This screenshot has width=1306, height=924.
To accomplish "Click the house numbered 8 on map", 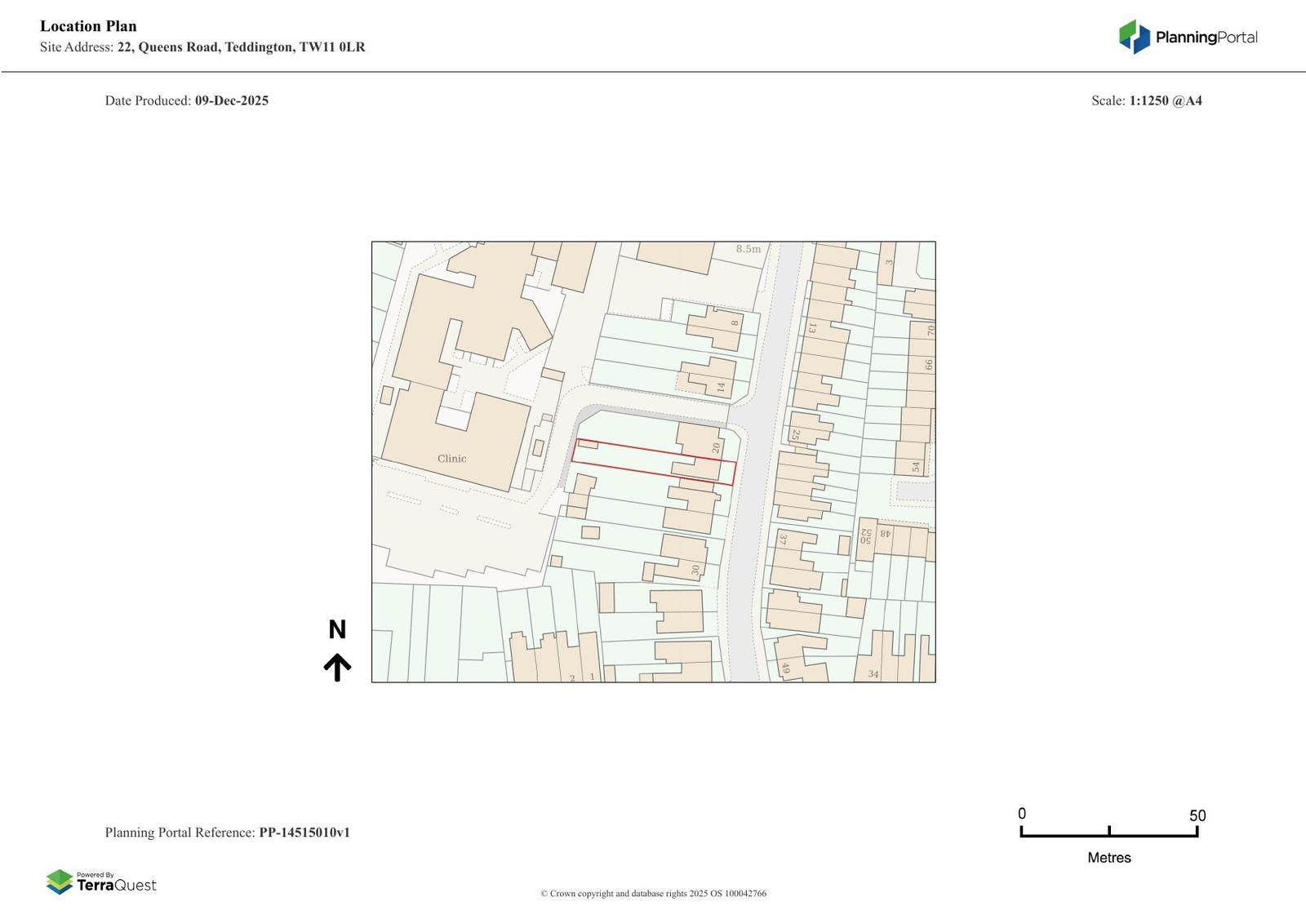I will [x=714, y=328].
